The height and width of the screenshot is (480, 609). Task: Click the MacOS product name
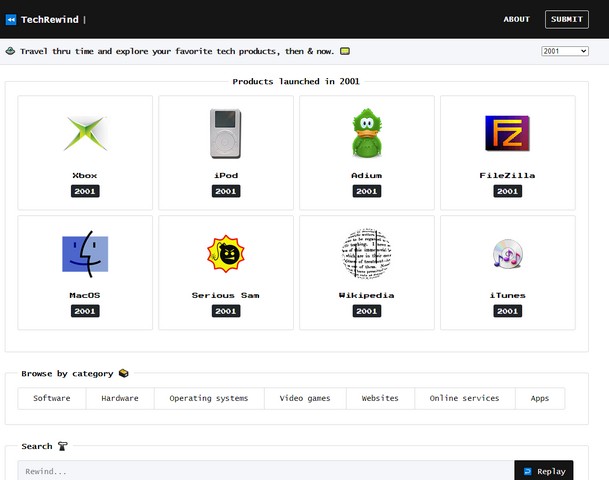click(85, 295)
